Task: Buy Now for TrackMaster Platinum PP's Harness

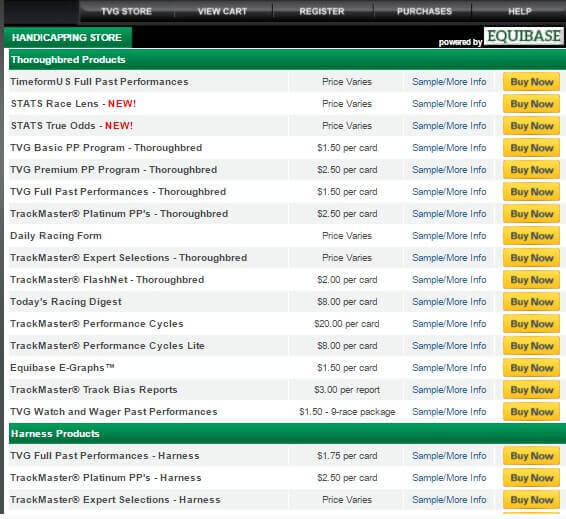Action: point(531,478)
